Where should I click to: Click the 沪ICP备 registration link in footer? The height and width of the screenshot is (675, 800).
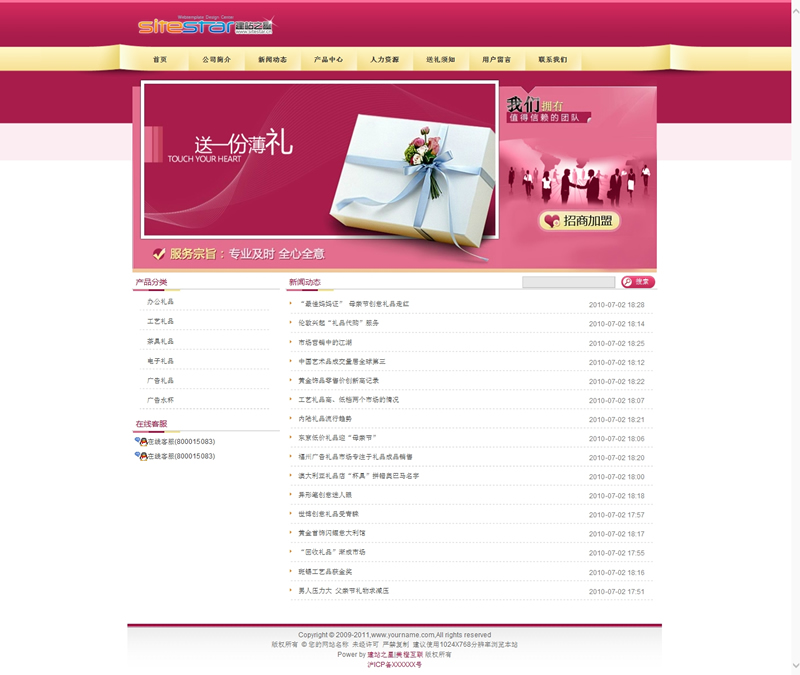[394, 664]
